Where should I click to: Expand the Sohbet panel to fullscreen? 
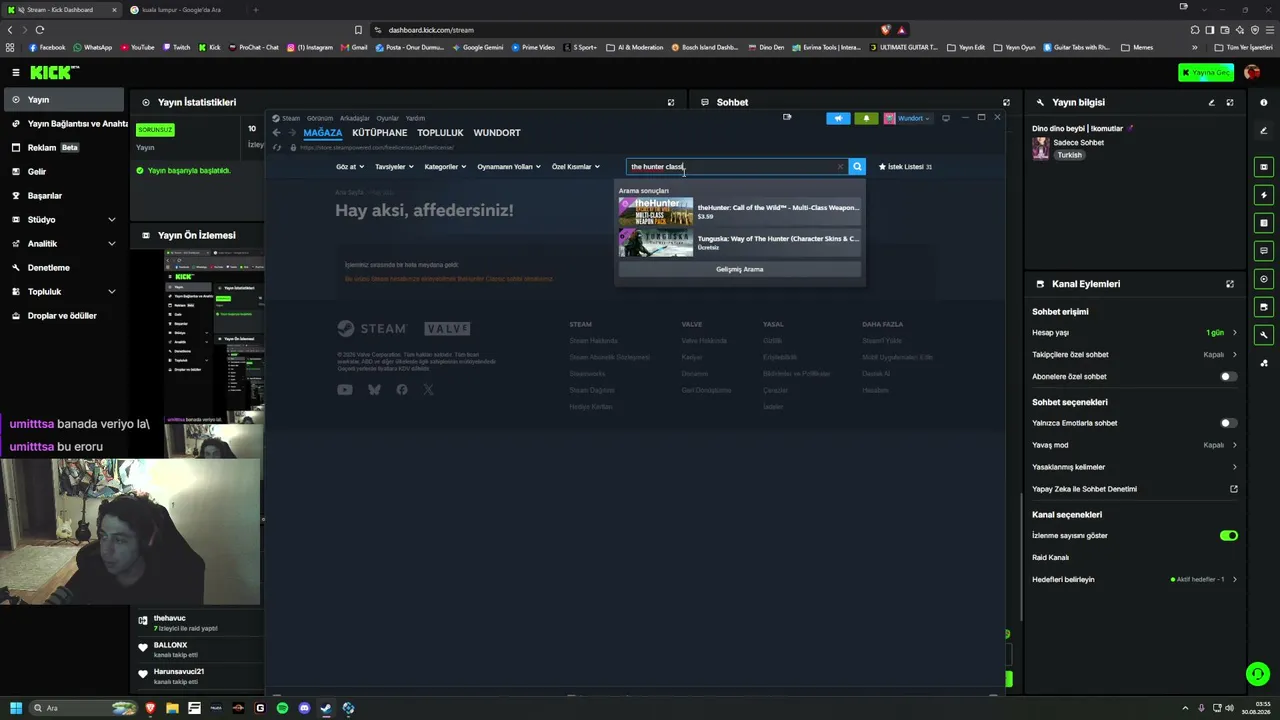point(1006,102)
